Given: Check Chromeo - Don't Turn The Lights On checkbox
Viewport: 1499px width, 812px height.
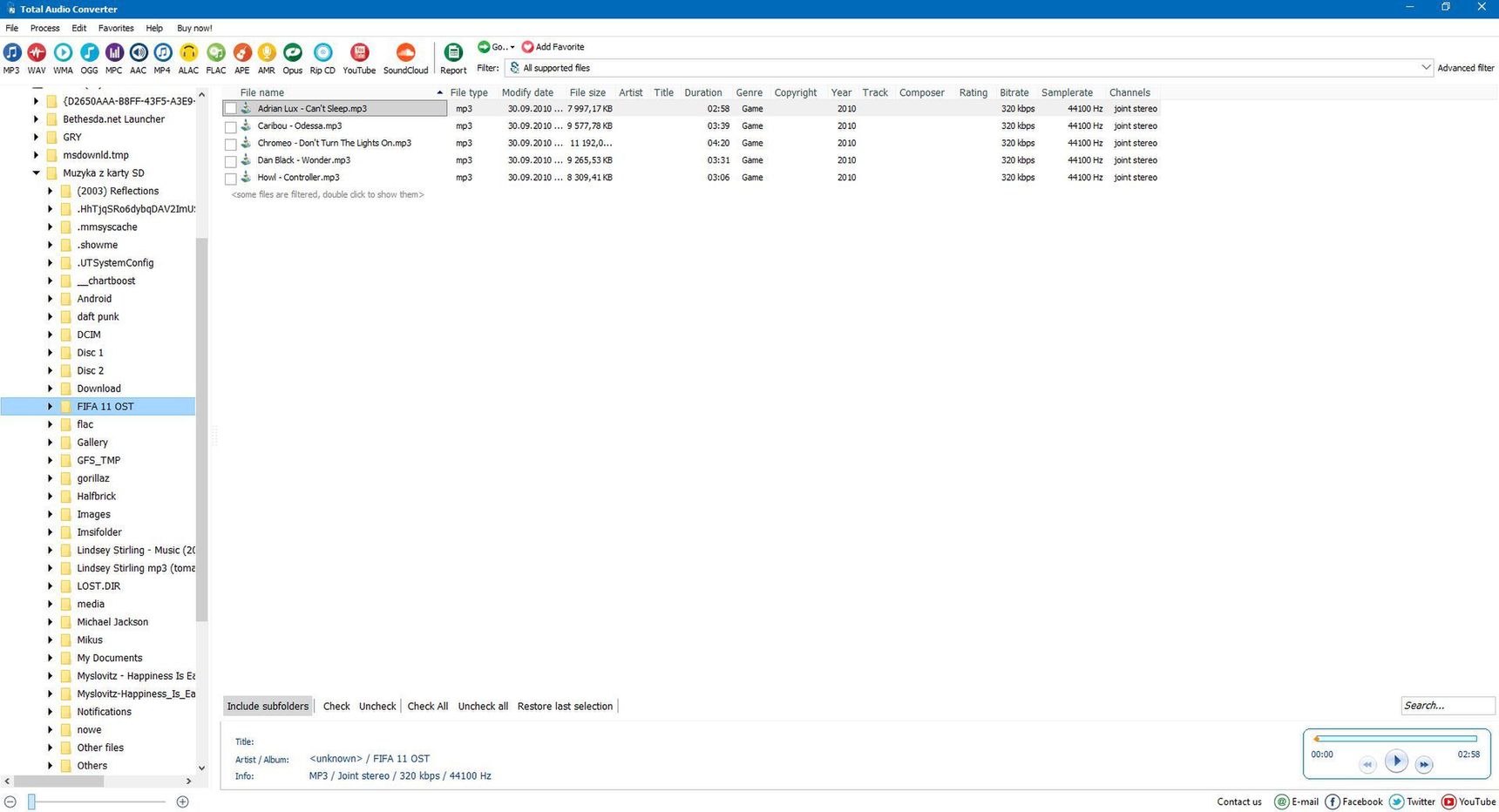Looking at the screenshot, I should 231,144.
